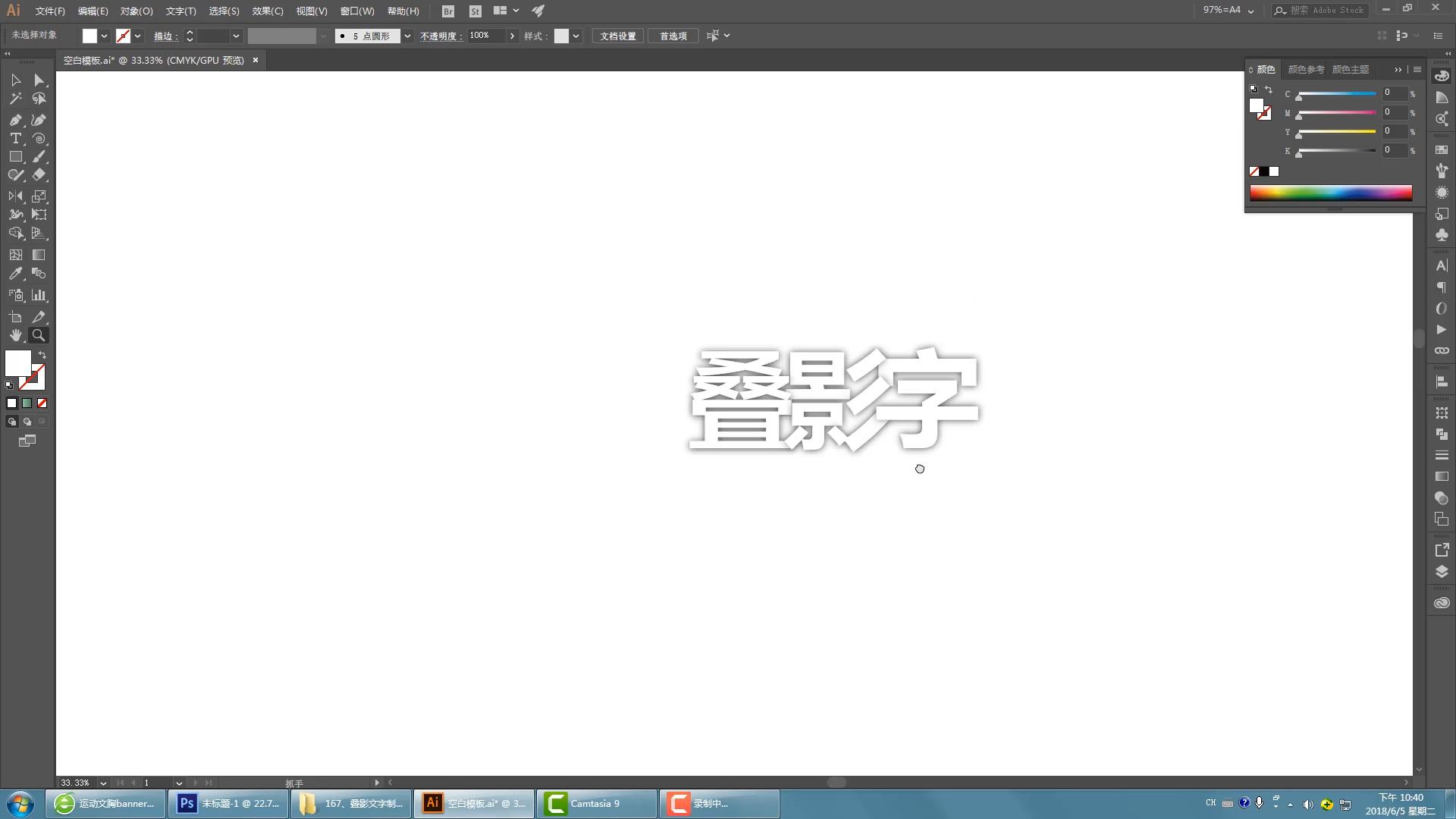This screenshot has width=1456, height=819.
Task: Click the CMYK color spectrum bar
Action: coord(1330,193)
